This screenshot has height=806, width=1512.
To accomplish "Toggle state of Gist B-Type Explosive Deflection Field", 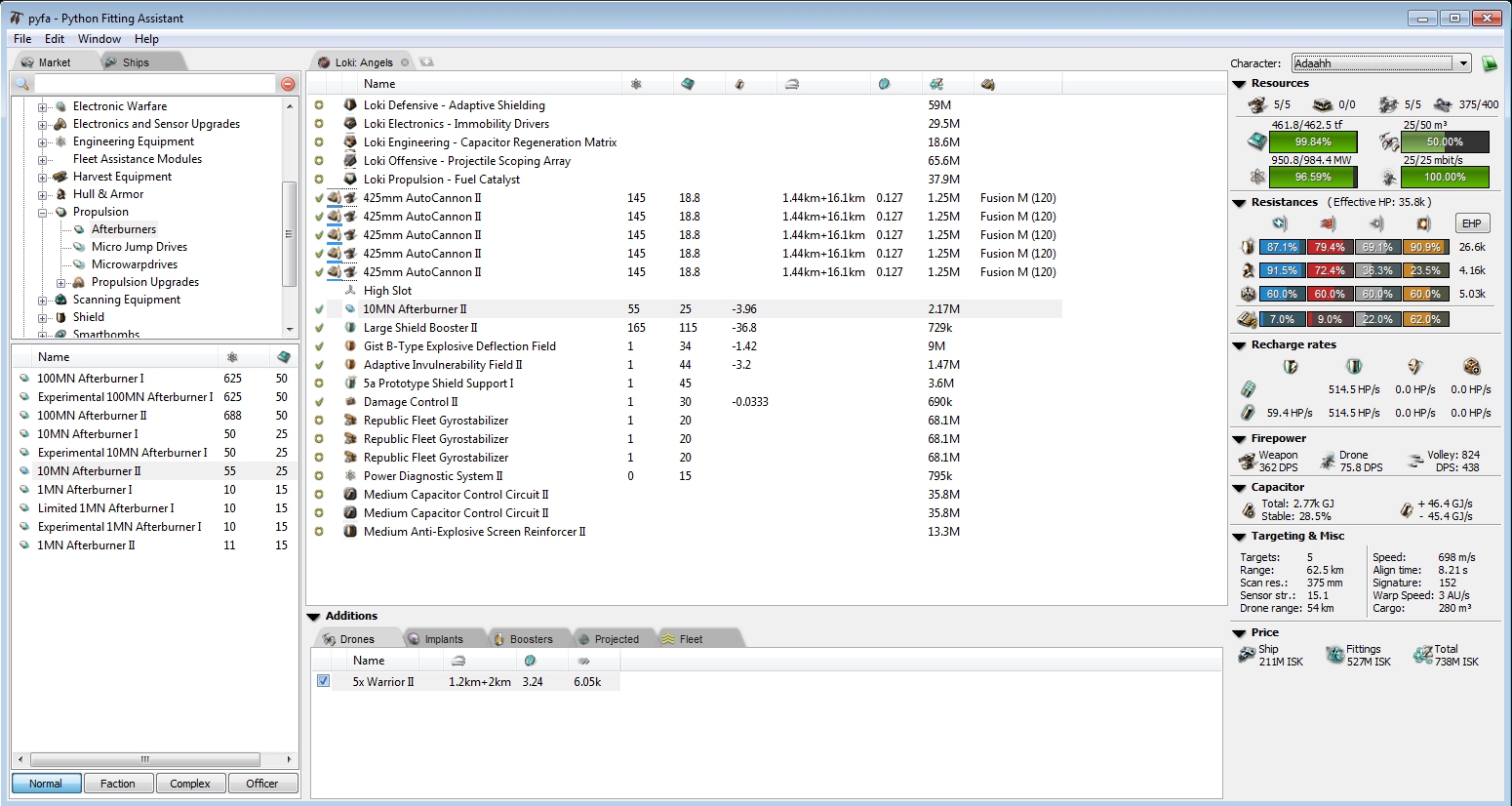I will pyautogui.click(x=319, y=346).
